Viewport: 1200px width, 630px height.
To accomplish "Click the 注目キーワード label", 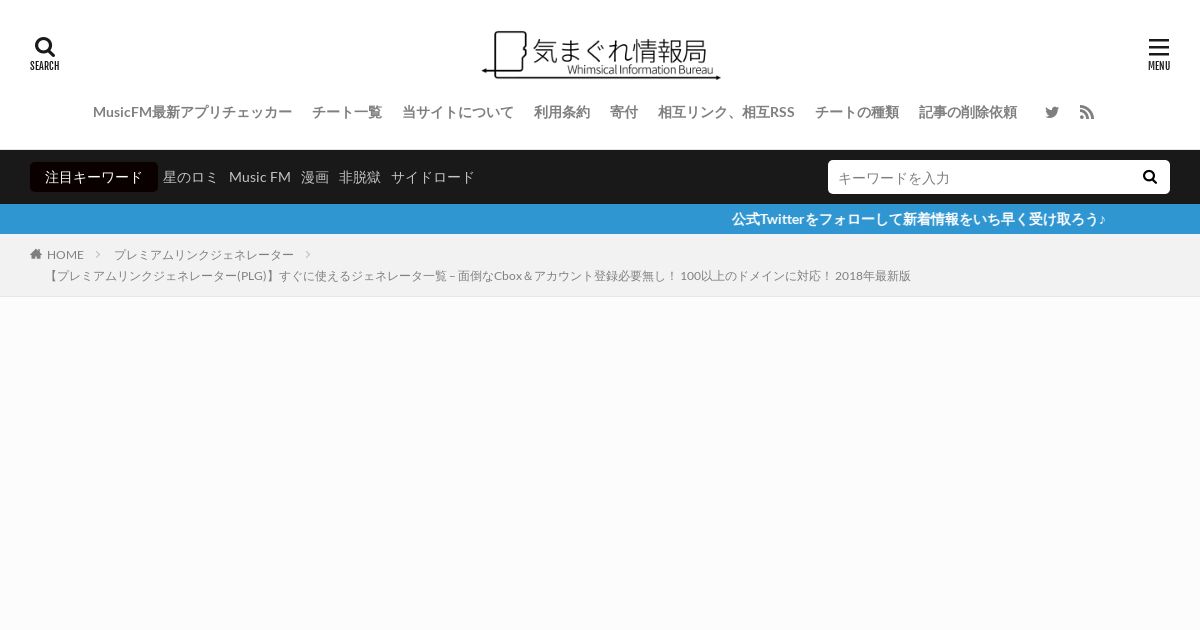I will point(94,177).
